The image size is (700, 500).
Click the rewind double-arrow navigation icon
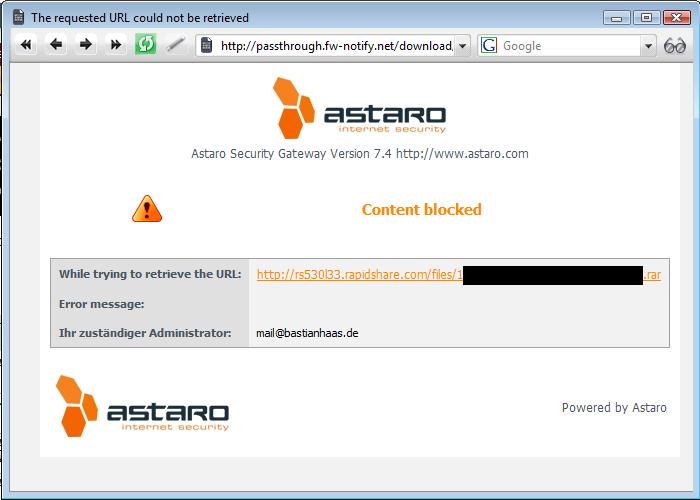(x=26, y=45)
